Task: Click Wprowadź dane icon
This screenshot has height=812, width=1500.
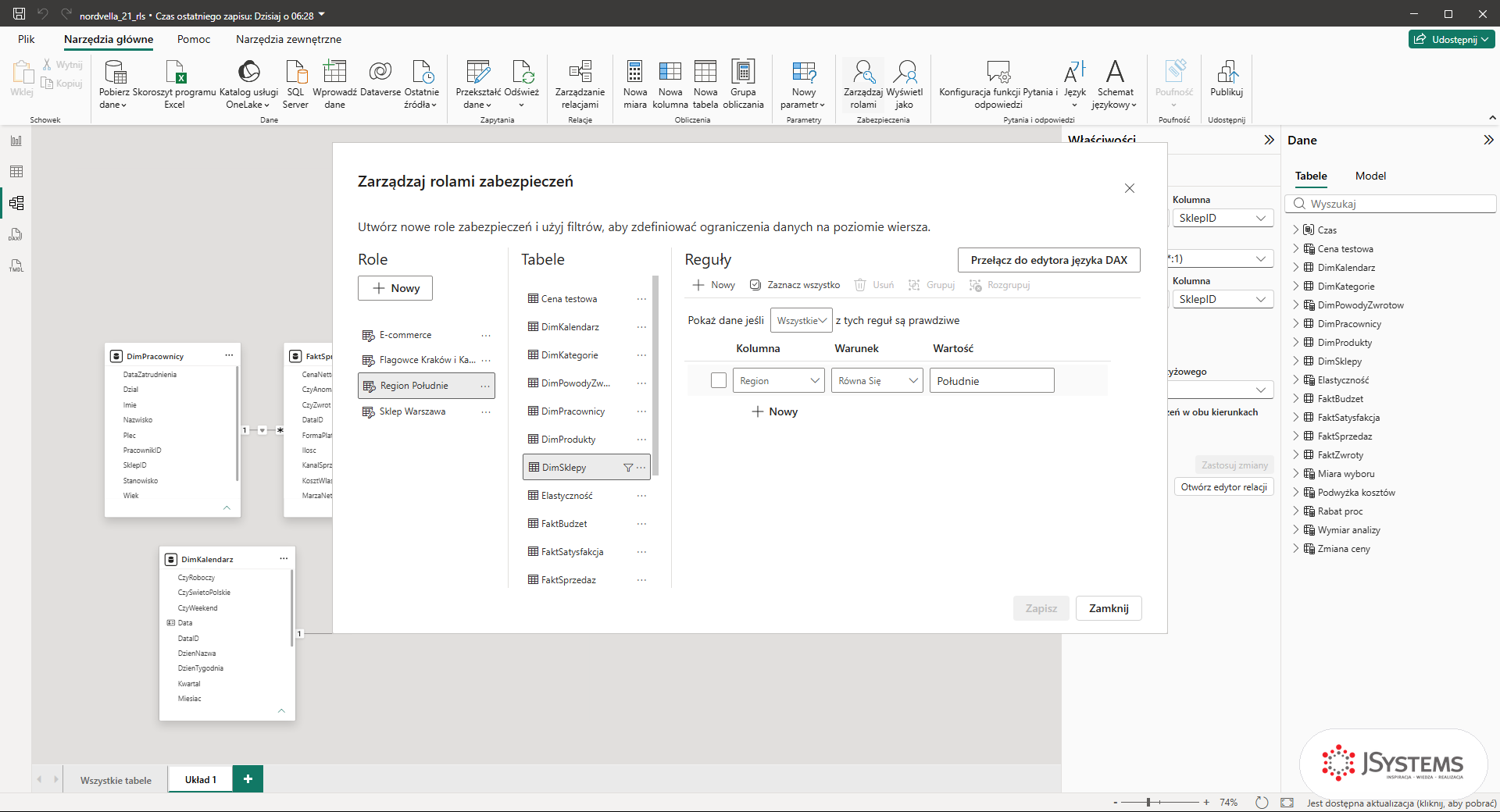Action: pyautogui.click(x=334, y=84)
